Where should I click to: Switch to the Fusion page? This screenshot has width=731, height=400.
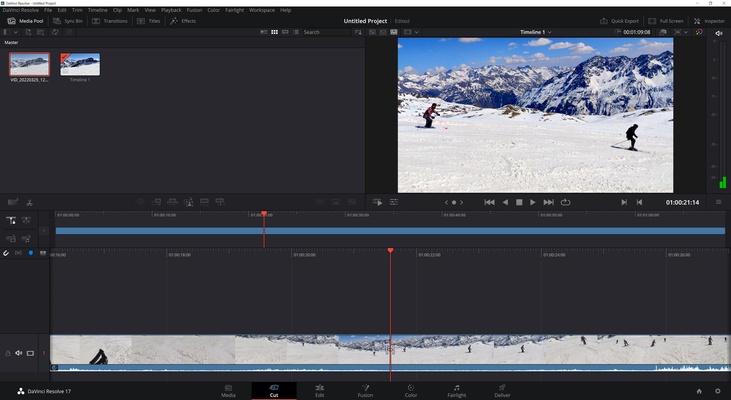365,391
